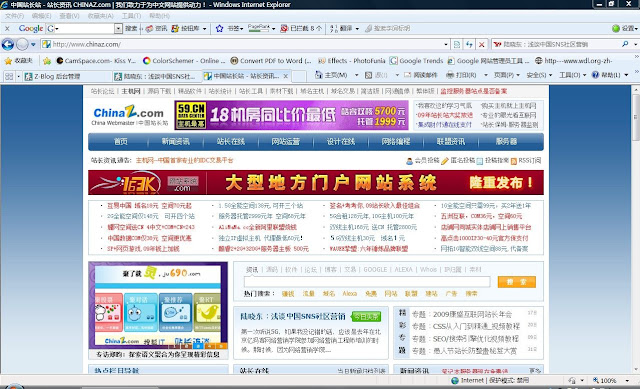Click the 新闻资讯 site navigation item

(x=176, y=142)
